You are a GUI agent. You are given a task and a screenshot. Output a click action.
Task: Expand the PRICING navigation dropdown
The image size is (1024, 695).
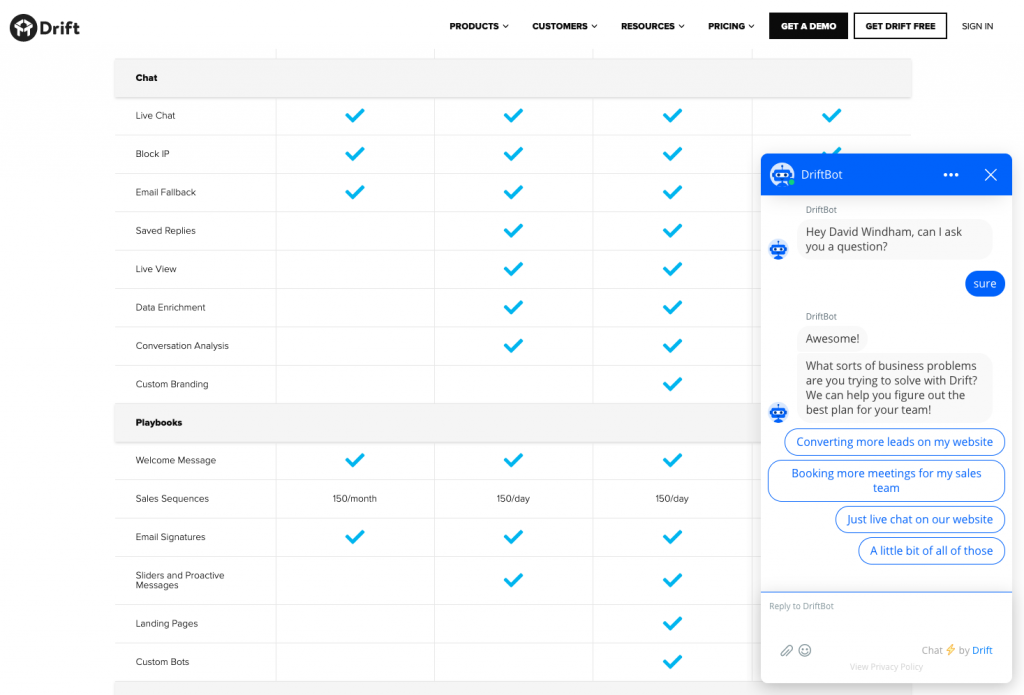tap(731, 26)
